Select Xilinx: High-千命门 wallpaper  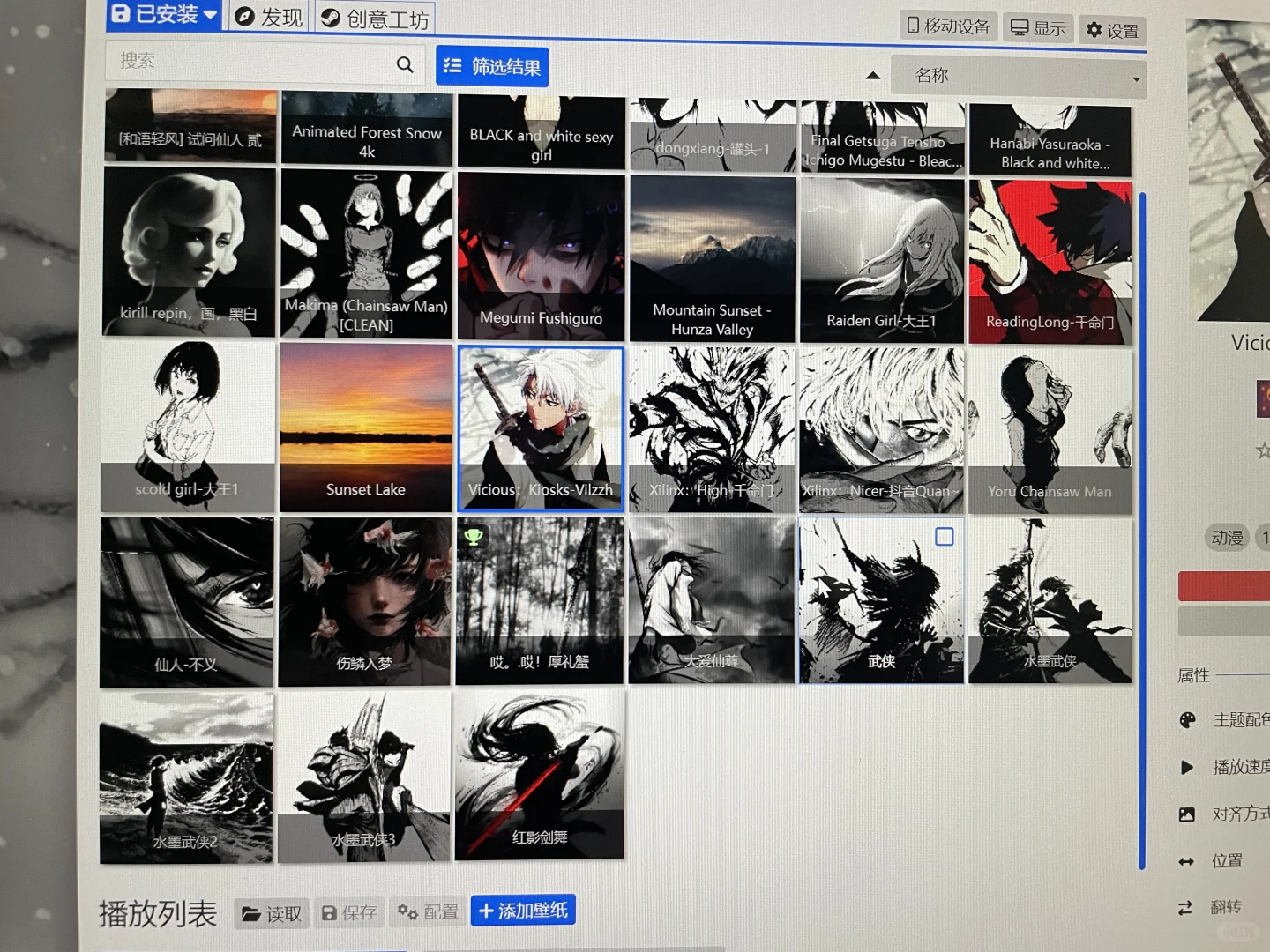(x=713, y=429)
